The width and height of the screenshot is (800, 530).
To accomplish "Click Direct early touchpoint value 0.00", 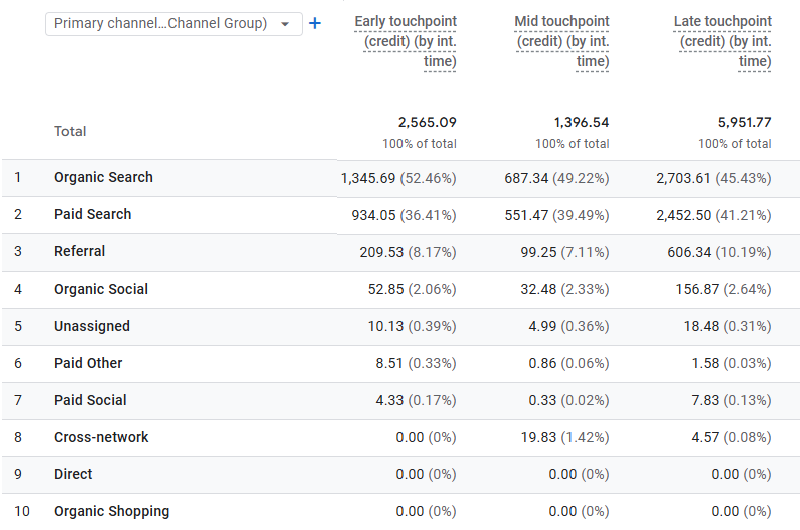I will 410,474.
